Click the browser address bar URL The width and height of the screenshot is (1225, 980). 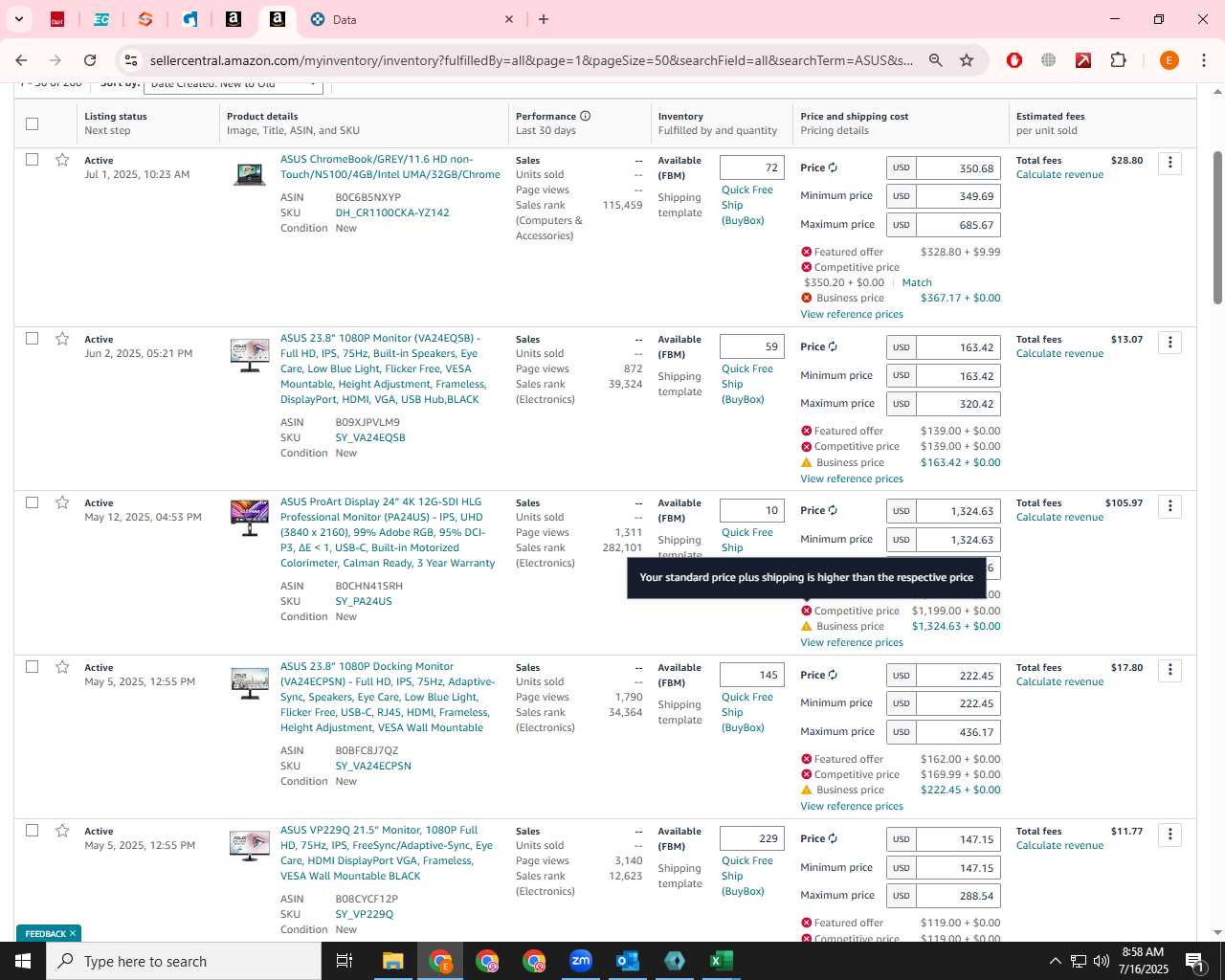pyautogui.click(x=531, y=60)
